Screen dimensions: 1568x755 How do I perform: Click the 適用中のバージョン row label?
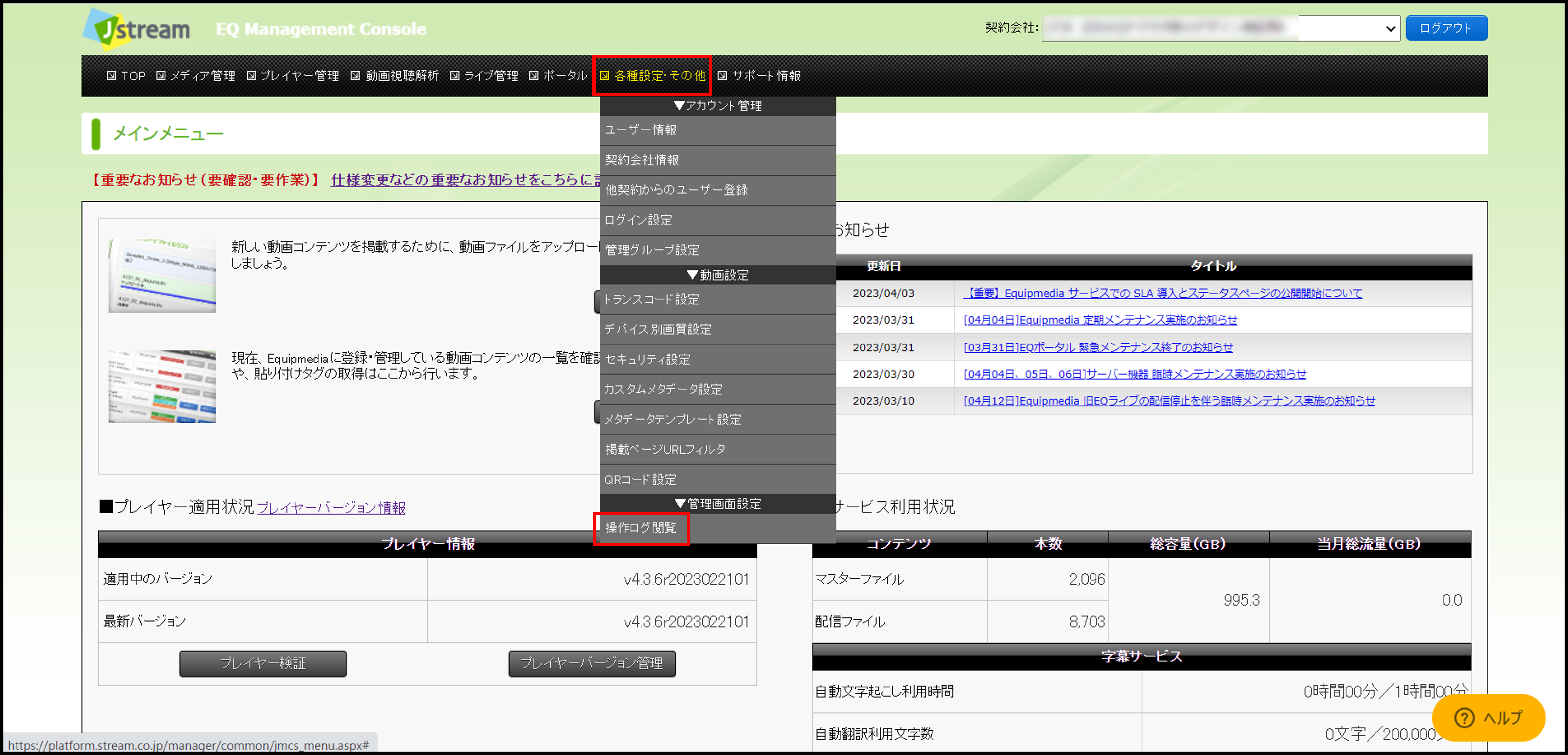click(x=158, y=579)
